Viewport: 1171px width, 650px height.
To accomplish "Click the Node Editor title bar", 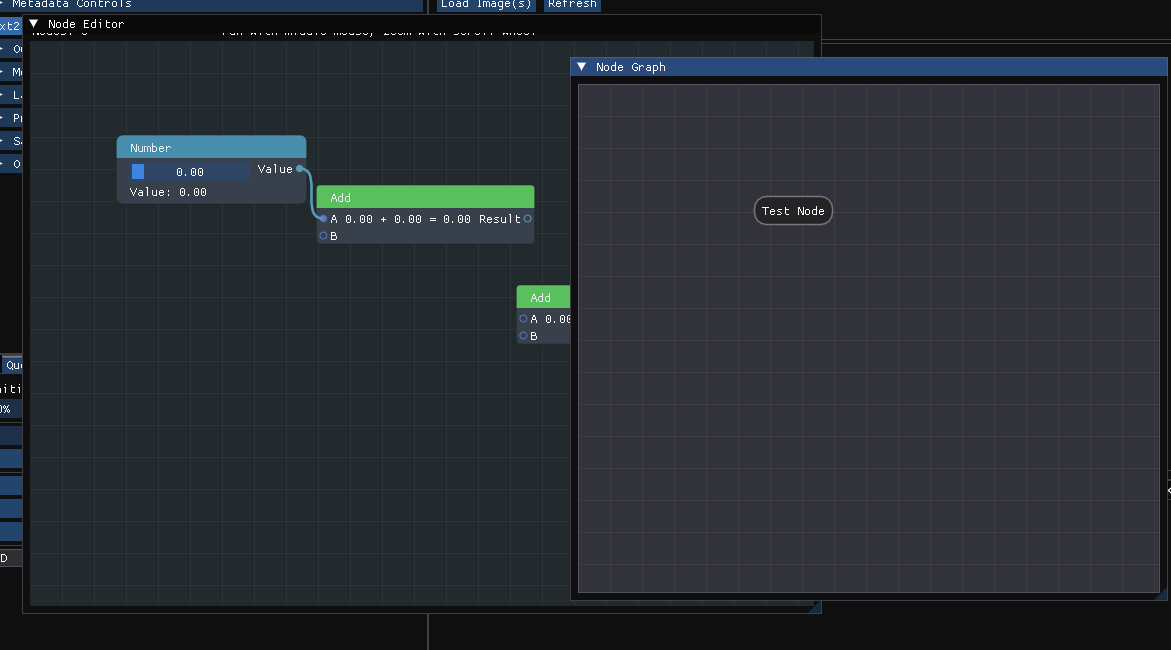I will tap(422, 24).
